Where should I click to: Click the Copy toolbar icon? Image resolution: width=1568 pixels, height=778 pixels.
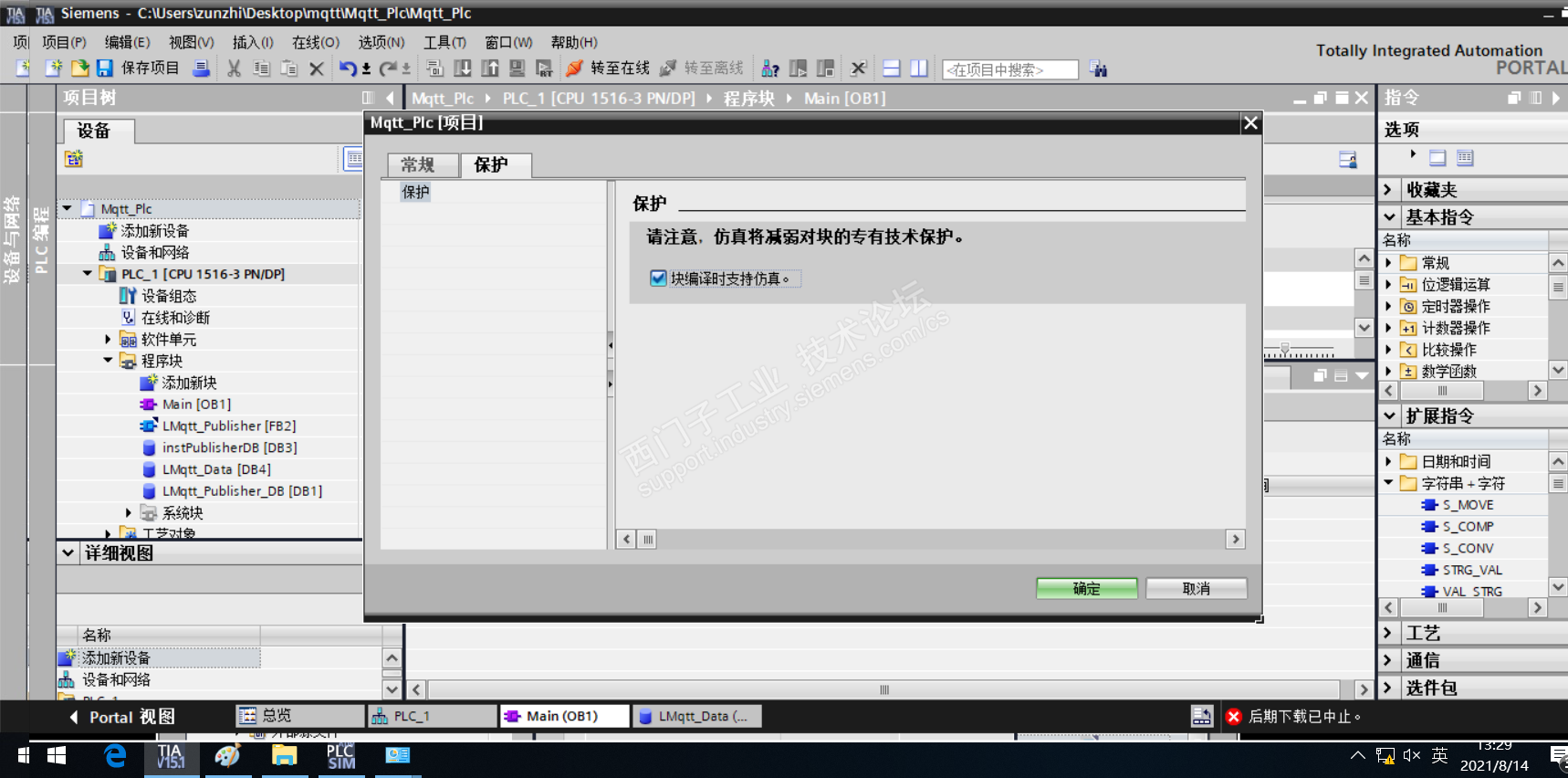click(262, 68)
